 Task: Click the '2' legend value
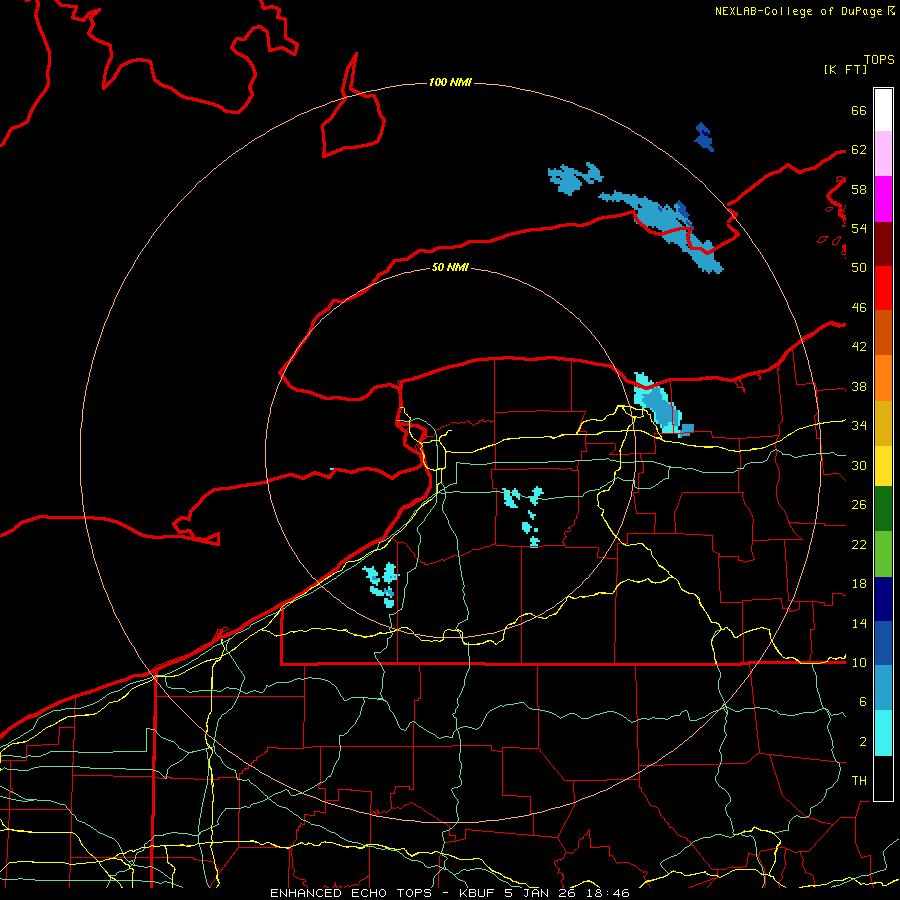tap(862, 742)
